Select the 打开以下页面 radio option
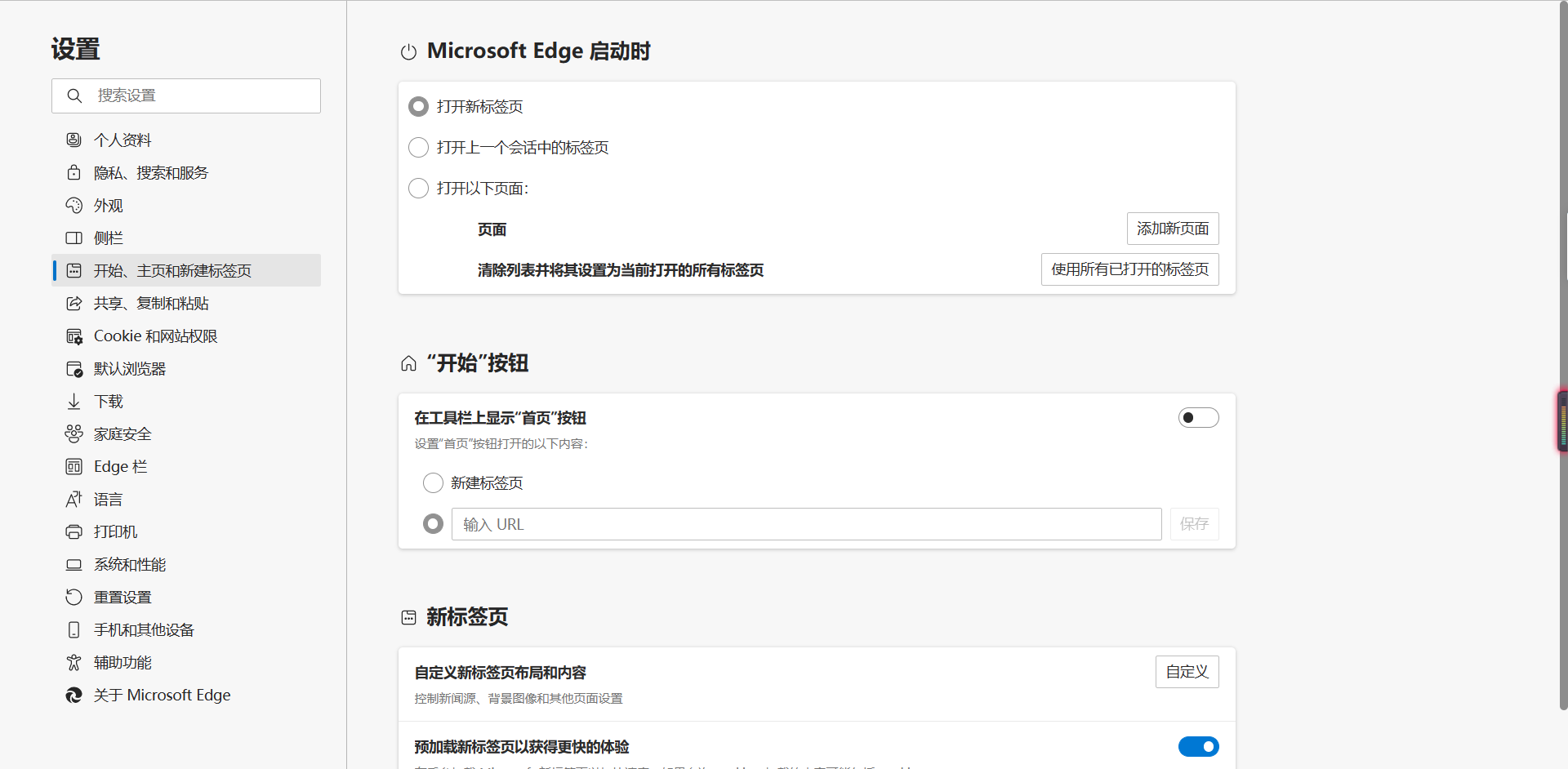 [418, 188]
